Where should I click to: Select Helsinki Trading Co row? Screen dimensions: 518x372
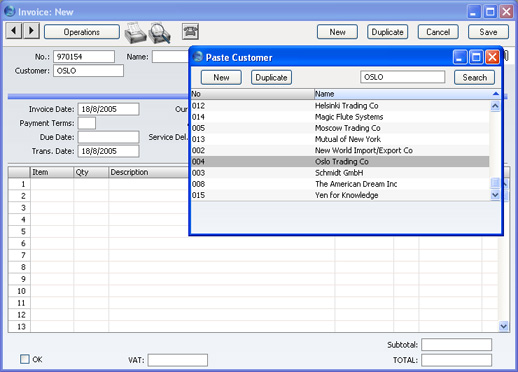click(x=340, y=106)
